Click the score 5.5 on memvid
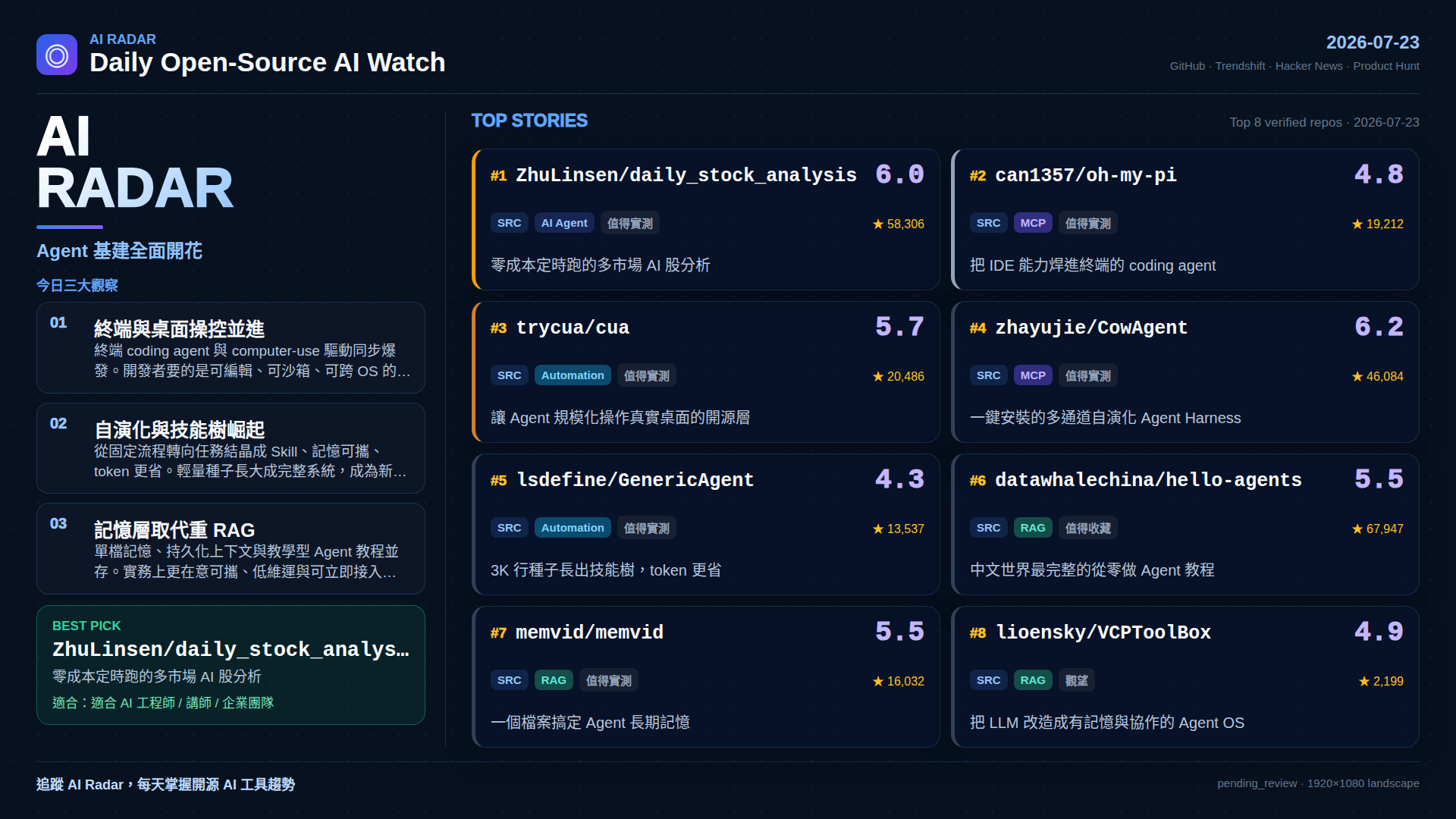Image resolution: width=1456 pixels, height=819 pixels. 899,632
